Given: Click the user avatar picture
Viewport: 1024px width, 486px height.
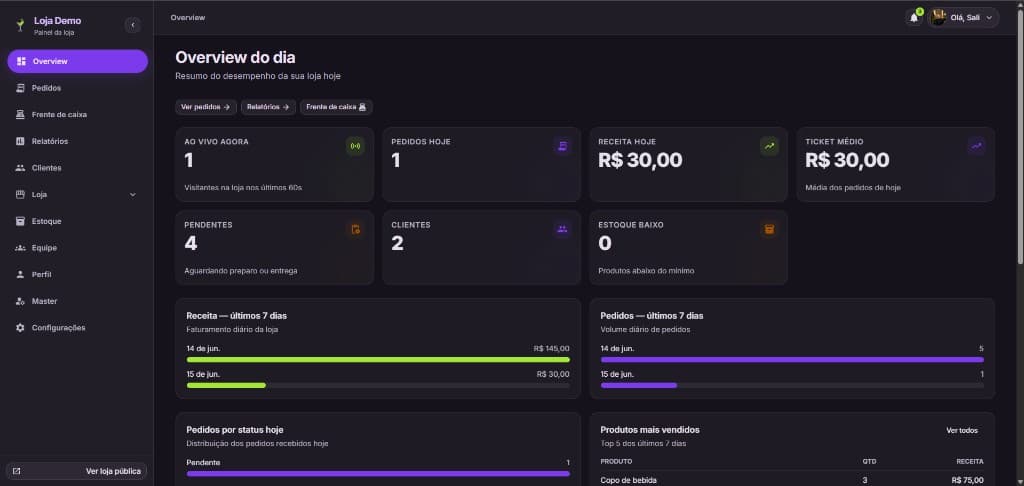Looking at the screenshot, I should 938,18.
